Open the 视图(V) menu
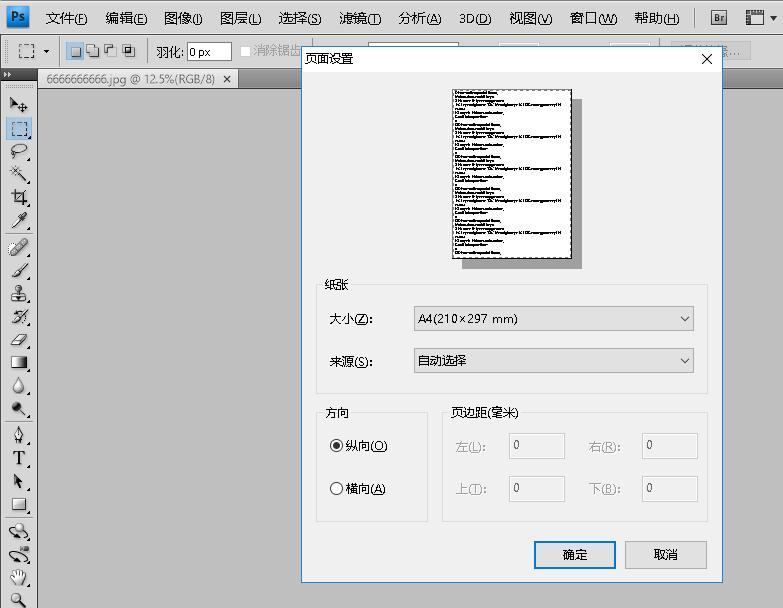 (530, 18)
